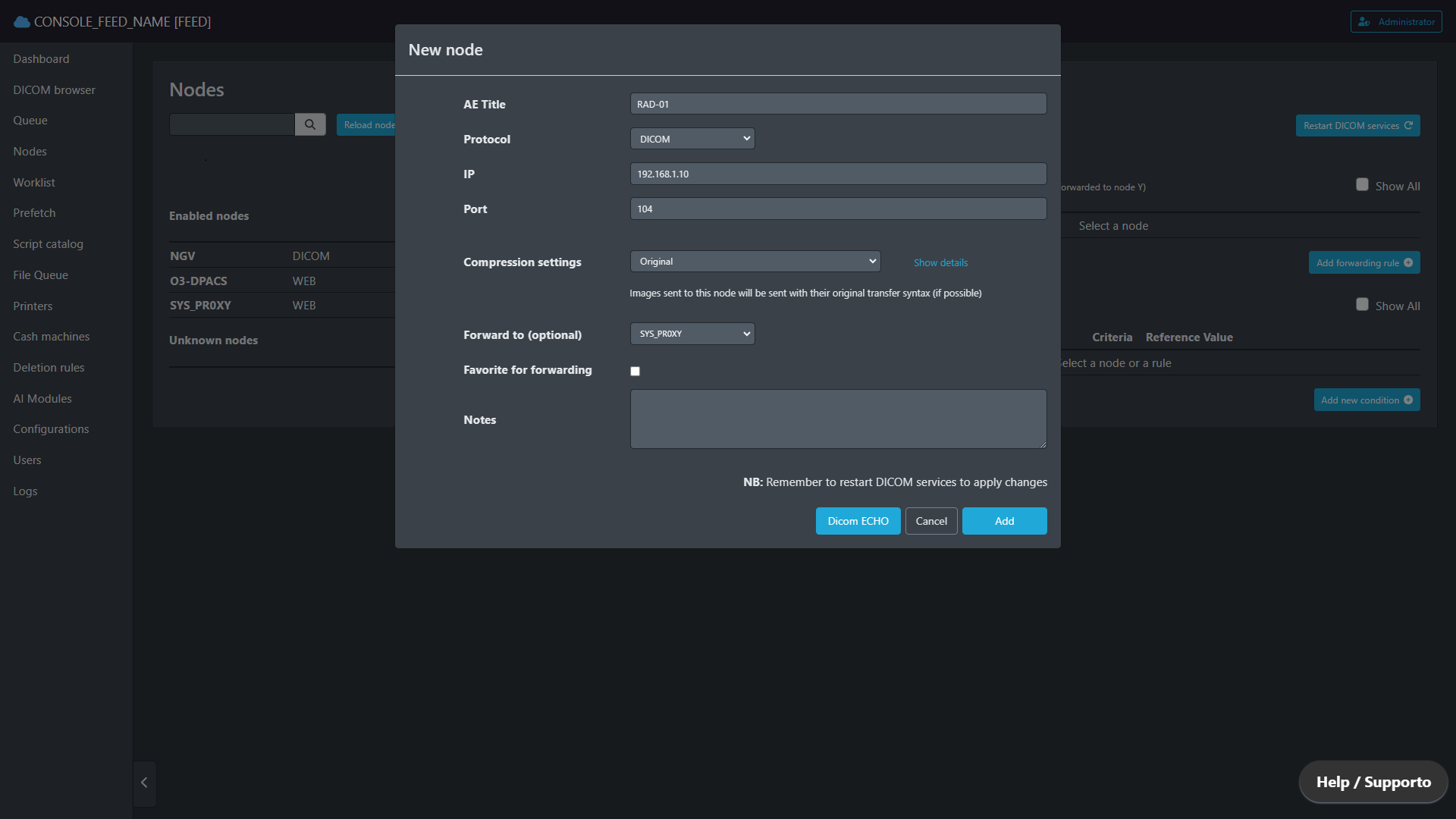The height and width of the screenshot is (819, 1456).
Task: Collapse sidebar with the left chevron
Action: tap(144, 783)
